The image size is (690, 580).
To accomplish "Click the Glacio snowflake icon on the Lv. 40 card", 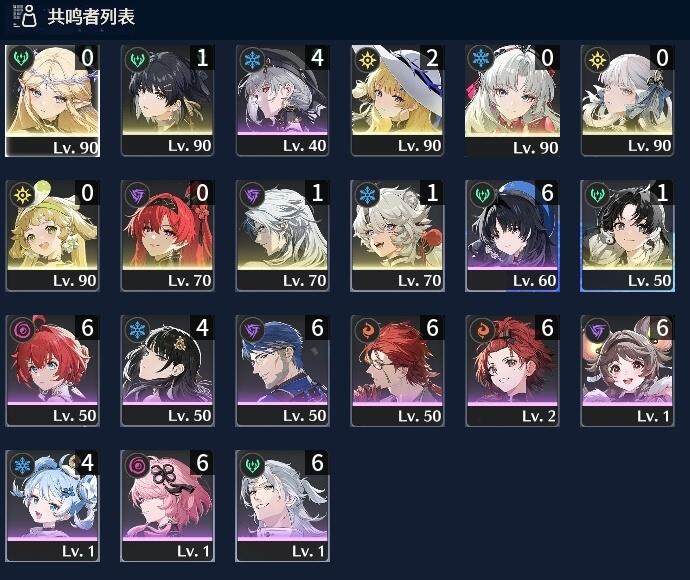I will click(252, 59).
